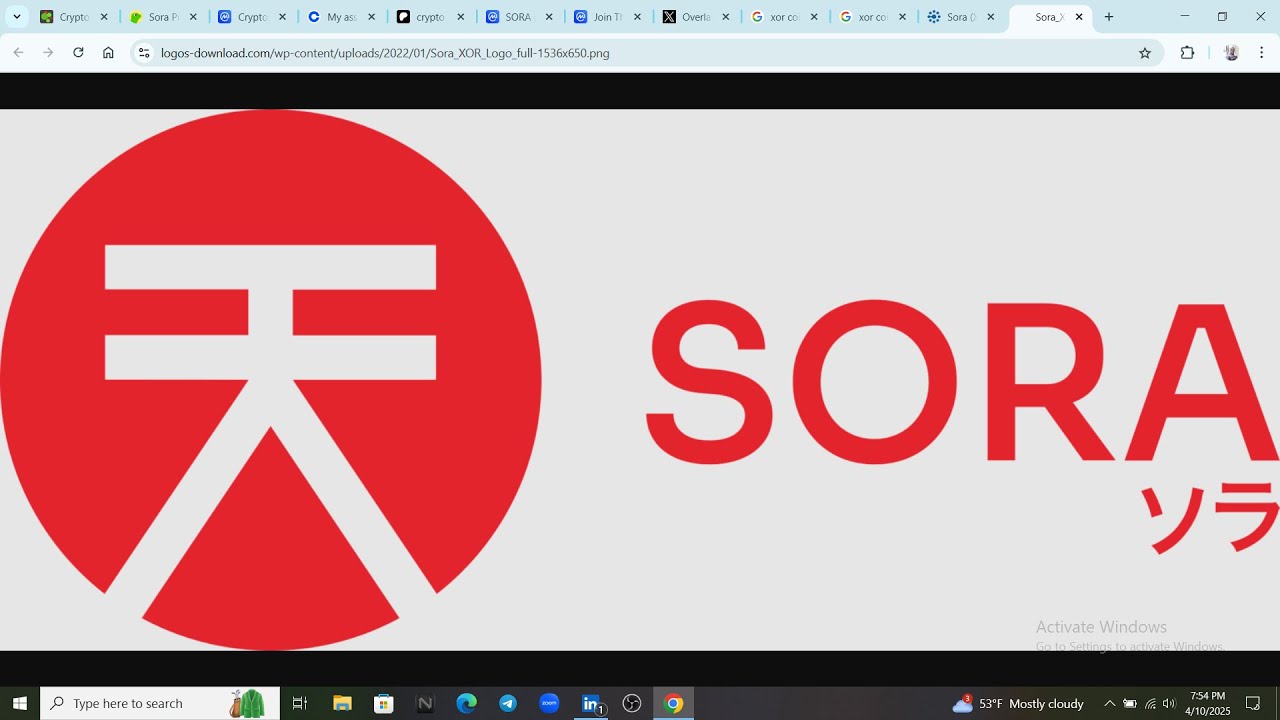Screen dimensions: 1280x720
Task: Click the Google Chrome taskbar icon
Action: [673, 703]
